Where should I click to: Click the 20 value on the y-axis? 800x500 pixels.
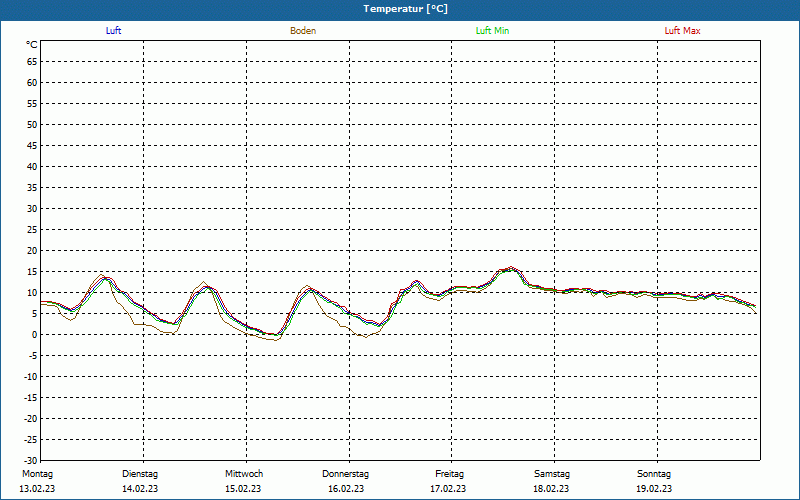32,251
